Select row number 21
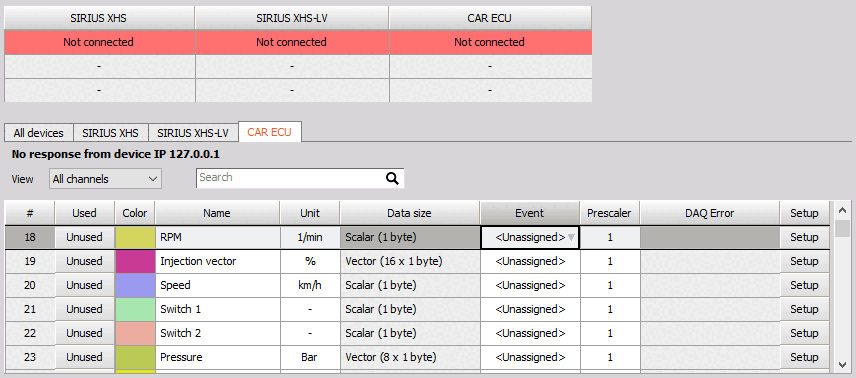The width and height of the screenshot is (856, 378). 30,309
